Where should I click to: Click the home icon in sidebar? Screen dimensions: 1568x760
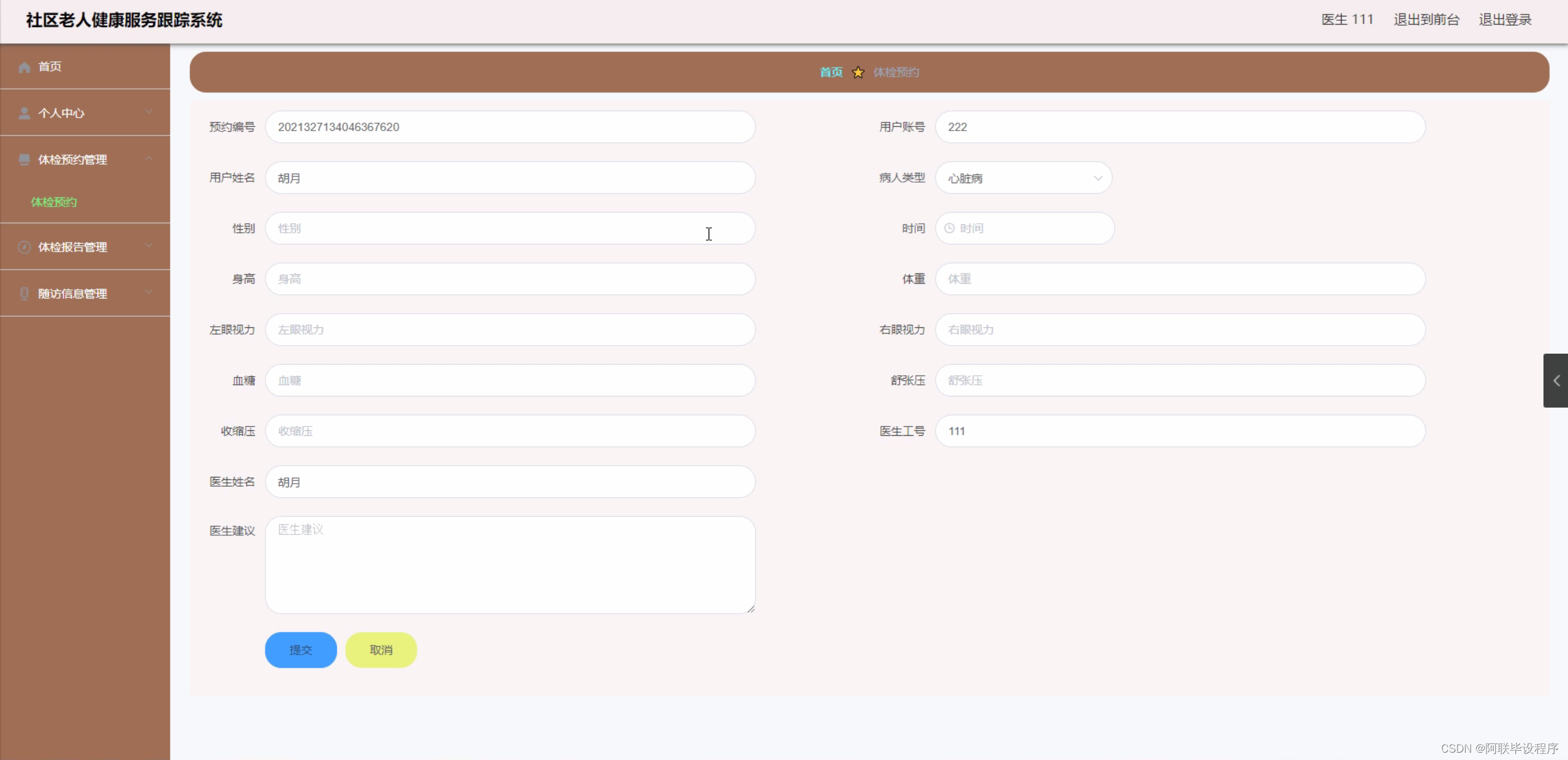[24, 67]
